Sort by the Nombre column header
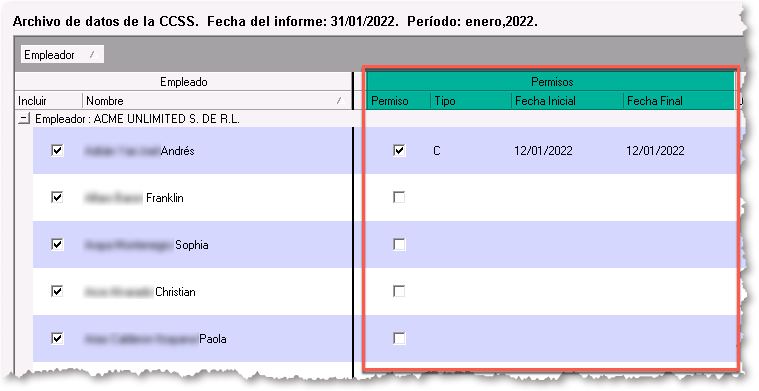The image size is (759, 391). click(x=217, y=101)
